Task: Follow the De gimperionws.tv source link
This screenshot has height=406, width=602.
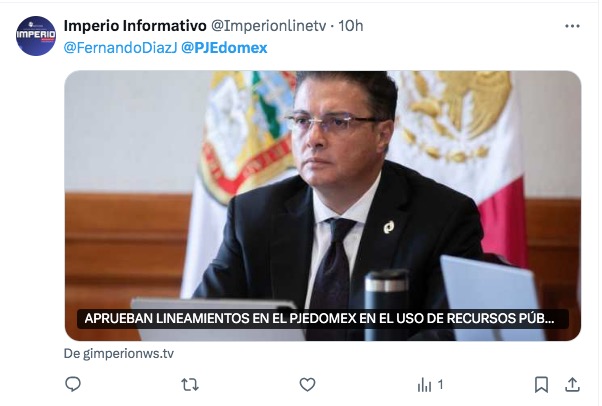Action: (x=119, y=353)
